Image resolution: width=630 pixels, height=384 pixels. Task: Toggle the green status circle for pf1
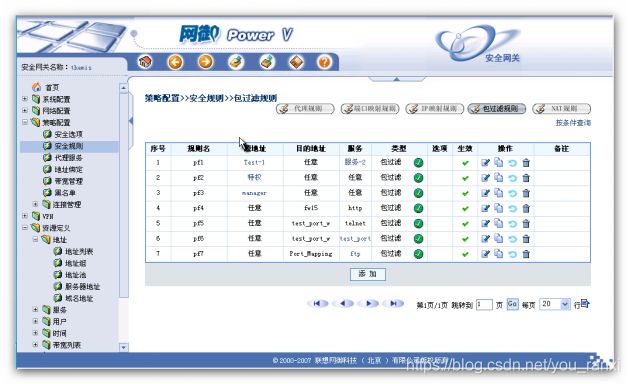tap(418, 163)
